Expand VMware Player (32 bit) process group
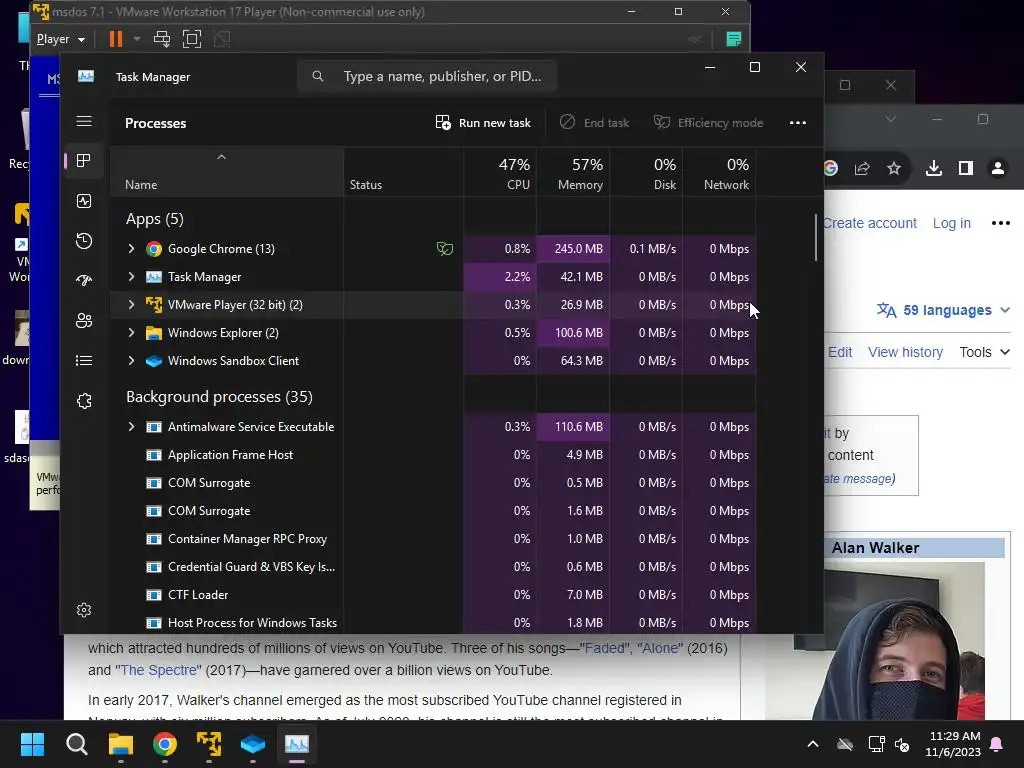 click(131, 305)
